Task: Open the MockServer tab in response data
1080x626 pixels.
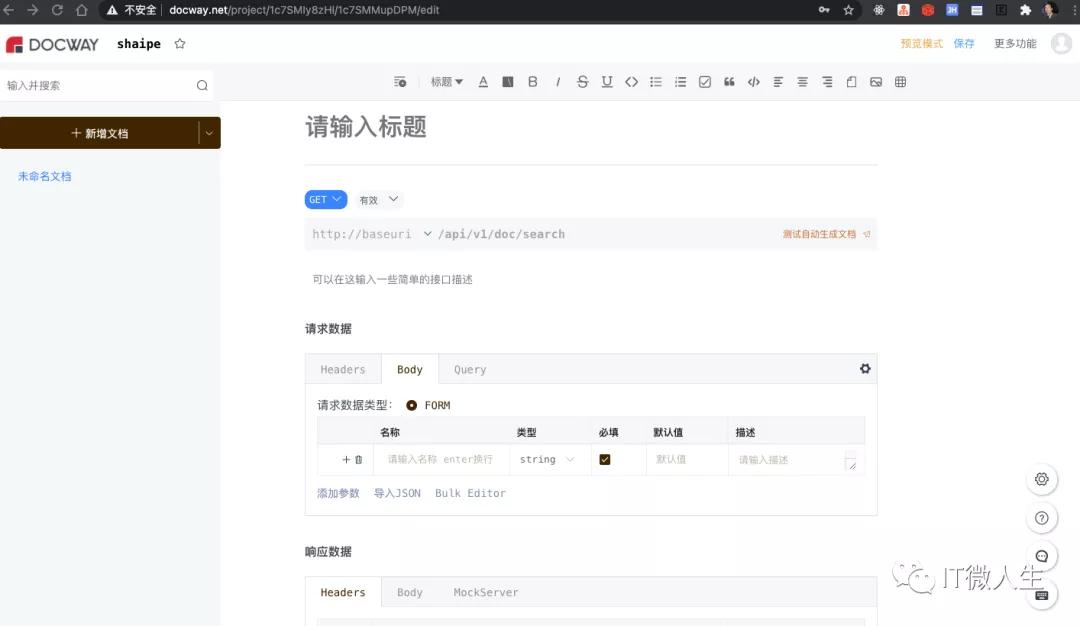Action: coord(486,592)
